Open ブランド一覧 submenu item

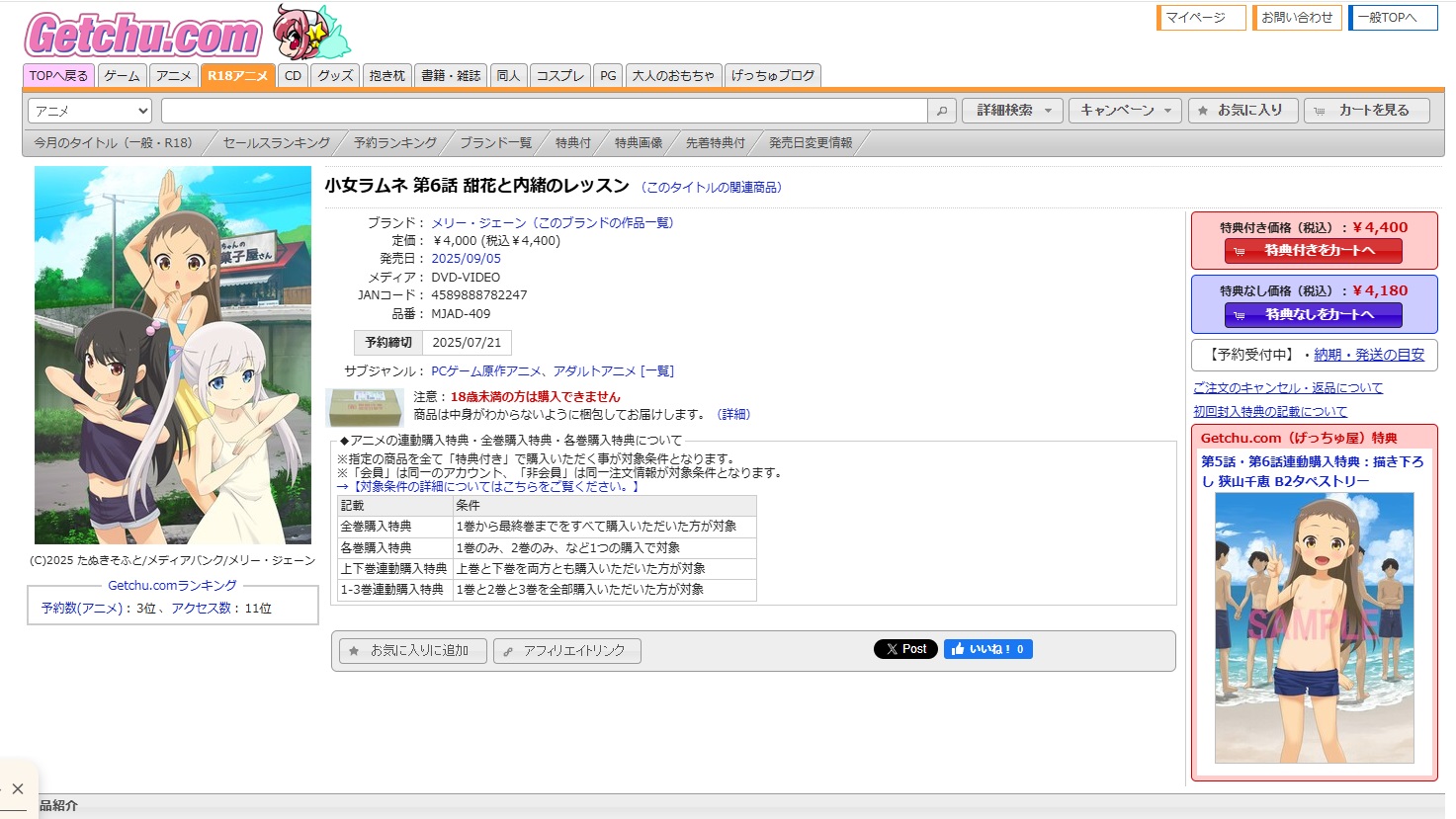coord(495,143)
